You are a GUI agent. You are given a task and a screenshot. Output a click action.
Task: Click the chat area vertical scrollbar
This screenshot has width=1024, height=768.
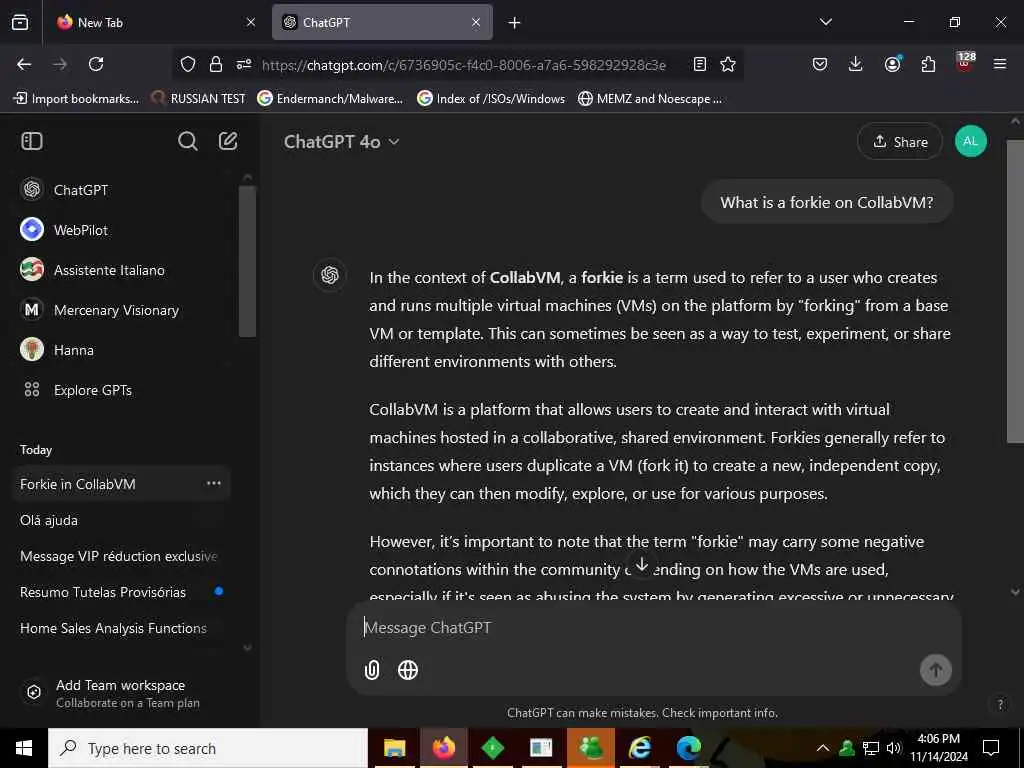pos(1015,291)
